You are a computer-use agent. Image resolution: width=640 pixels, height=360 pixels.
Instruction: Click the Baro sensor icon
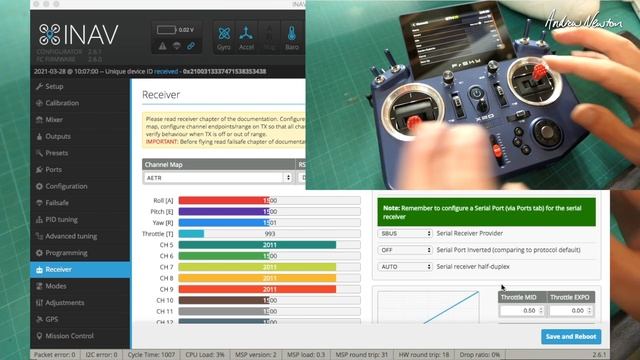click(291, 38)
